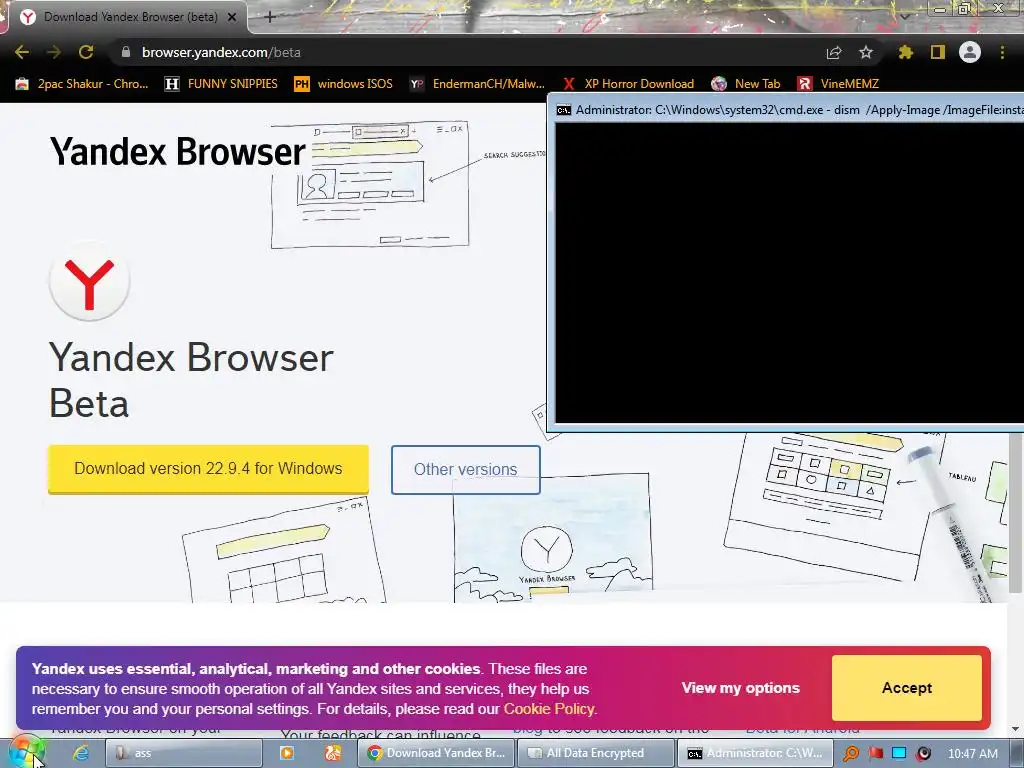
Task: Share this page via the share icon
Action: [x=834, y=52]
